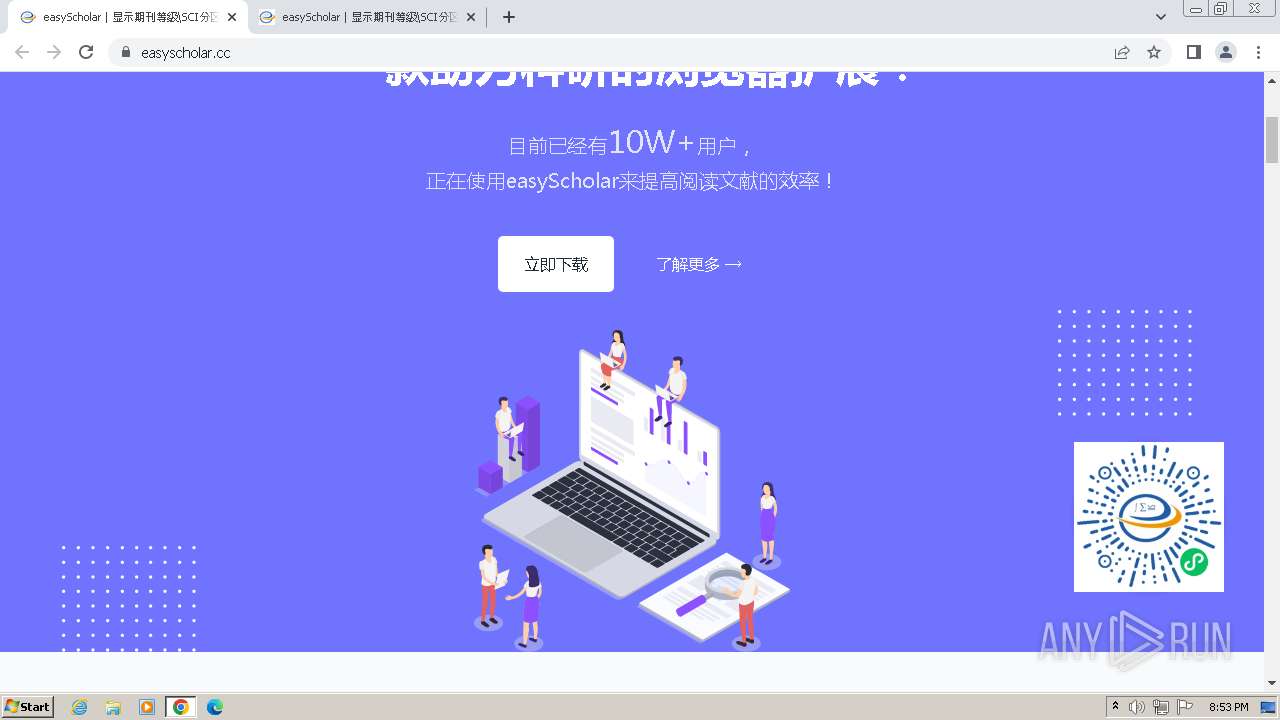This screenshot has height=720, width=1280.
Task: Click the taskbar clock 8:53 PM
Action: (1228, 707)
